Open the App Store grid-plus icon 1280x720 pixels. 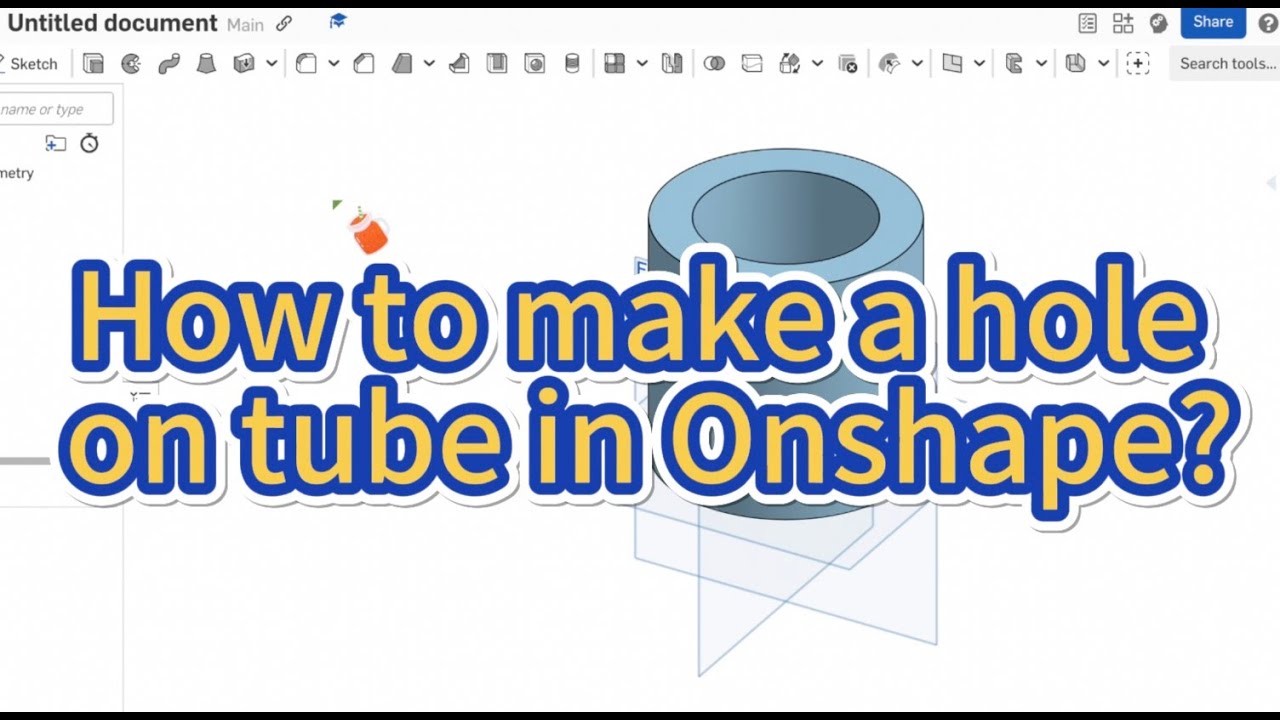1123,23
